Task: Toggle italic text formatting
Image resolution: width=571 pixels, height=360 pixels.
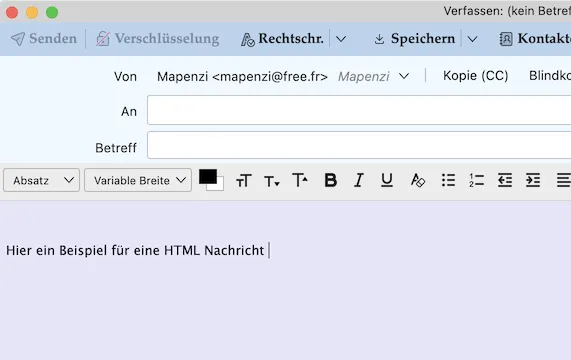Action: point(359,180)
